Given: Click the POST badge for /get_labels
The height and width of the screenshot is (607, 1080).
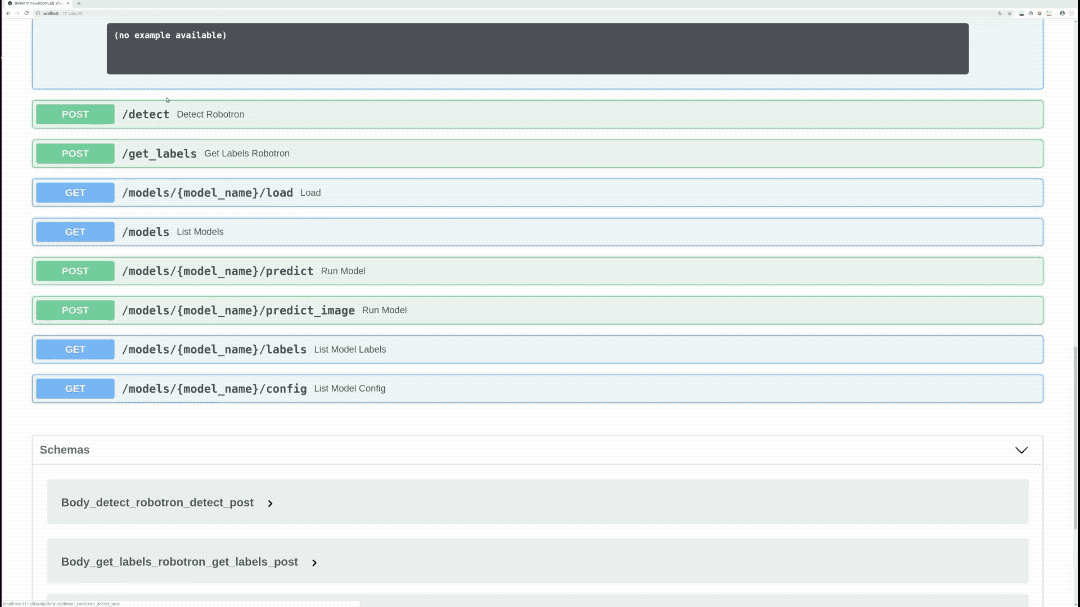Looking at the screenshot, I should click(x=75, y=154).
